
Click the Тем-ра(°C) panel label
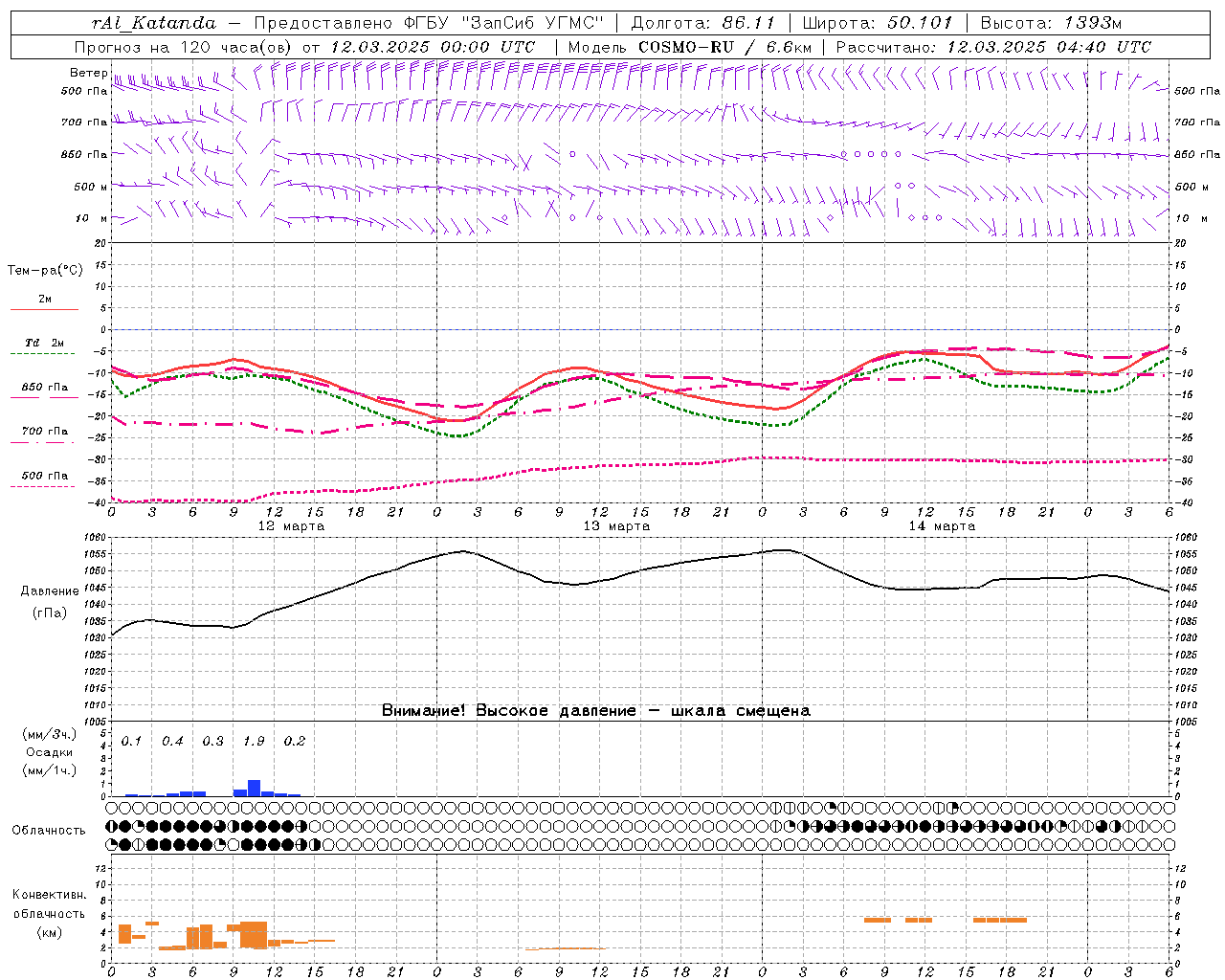pos(45,271)
